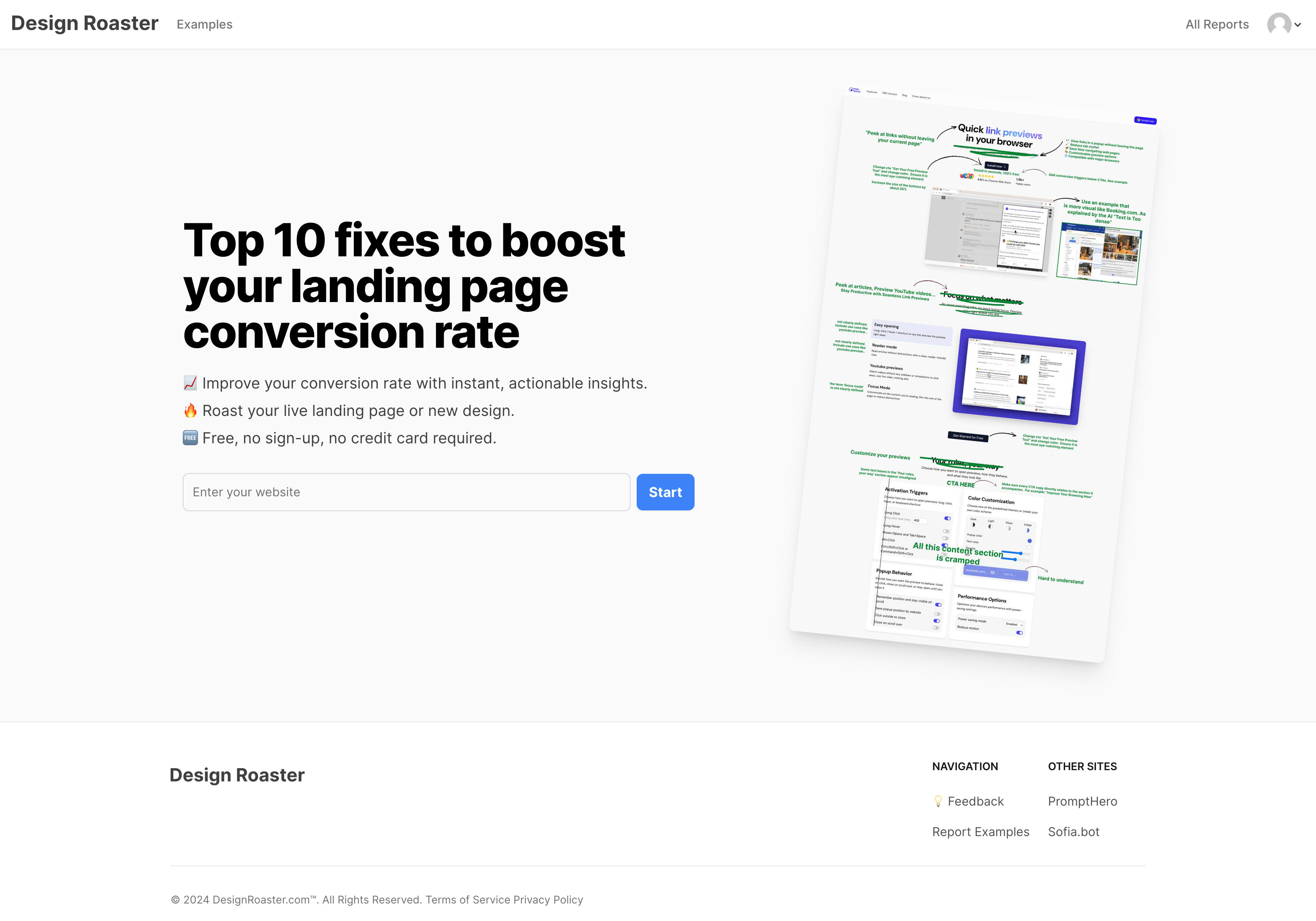Click the lightbulb icon beside Feedback
This screenshot has height=921, width=1316.
938,801
